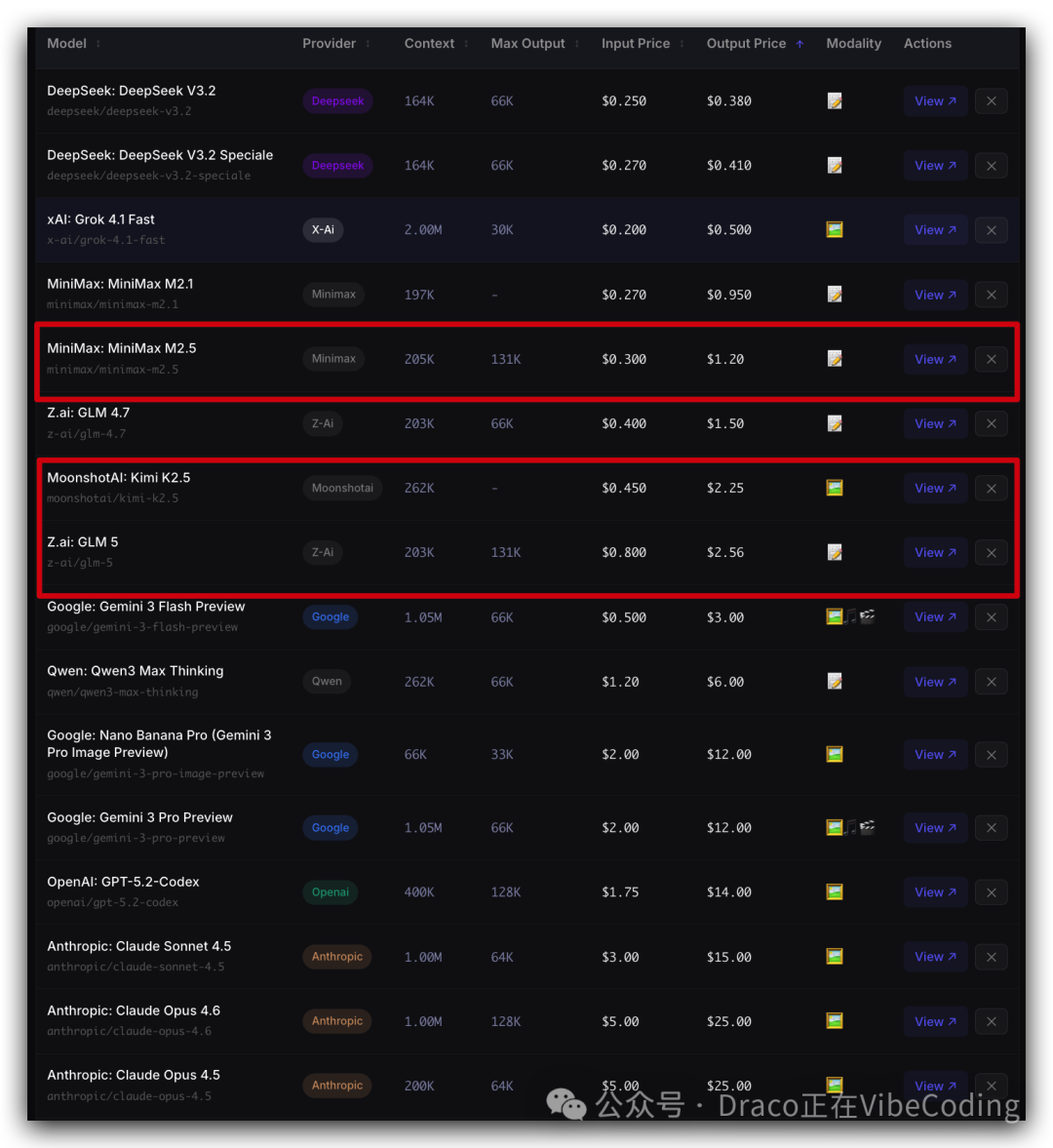Click the purple Deepseek provider badge

[x=337, y=101]
